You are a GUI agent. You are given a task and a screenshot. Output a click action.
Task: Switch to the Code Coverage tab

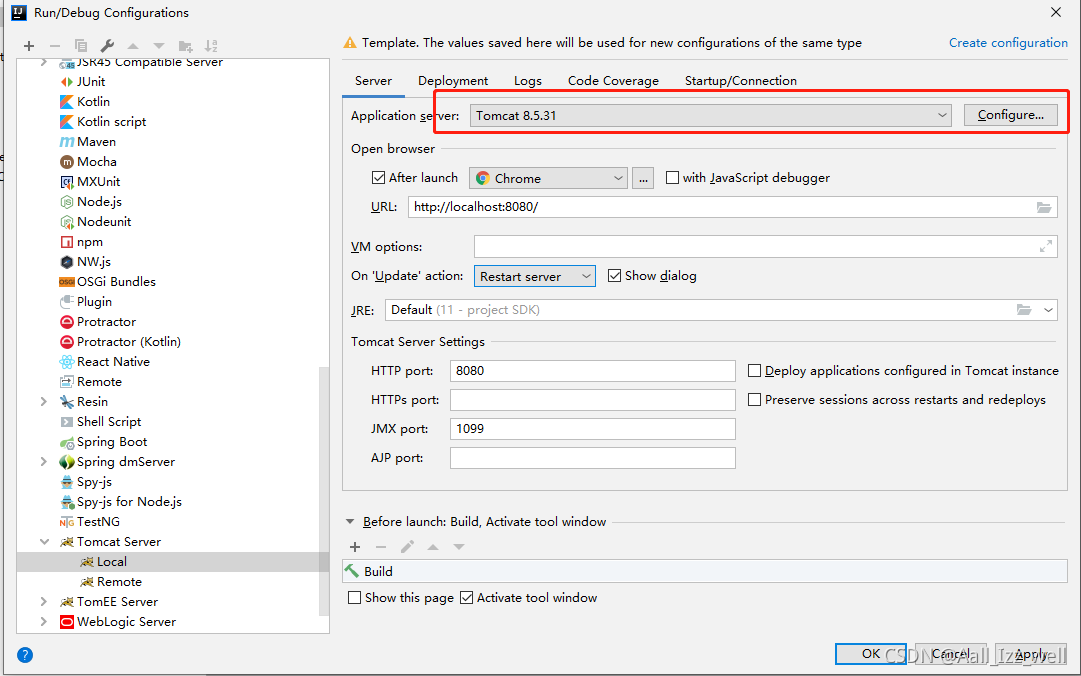613,81
